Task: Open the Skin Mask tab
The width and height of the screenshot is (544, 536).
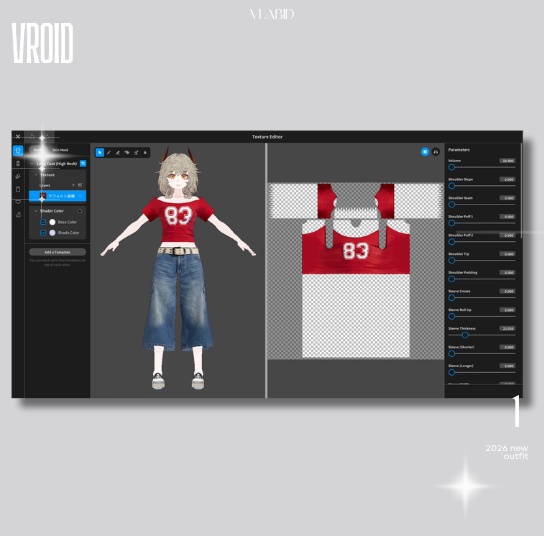Action: [60, 150]
